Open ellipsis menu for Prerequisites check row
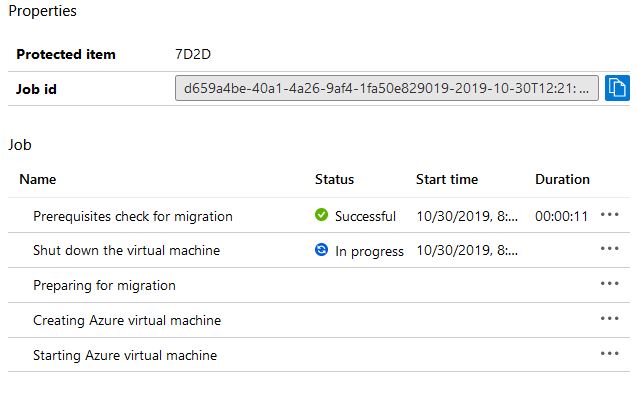This screenshot has width=636, height=398. (609, 215)
